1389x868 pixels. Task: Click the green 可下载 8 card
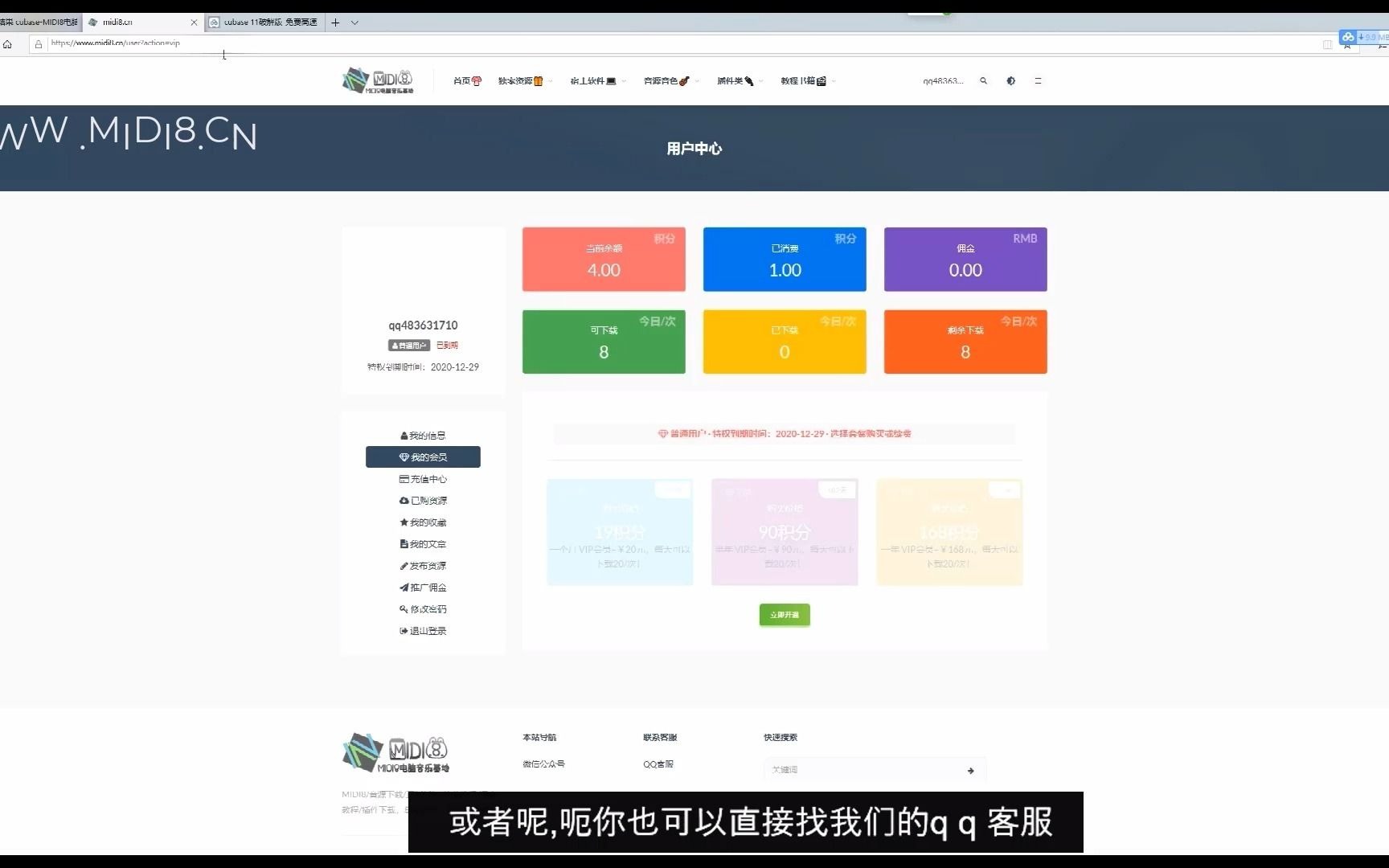tap(604, 342)
